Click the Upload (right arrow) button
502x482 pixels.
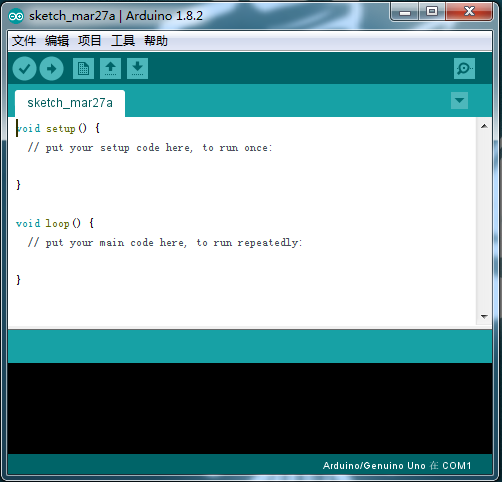pos(51,69)
